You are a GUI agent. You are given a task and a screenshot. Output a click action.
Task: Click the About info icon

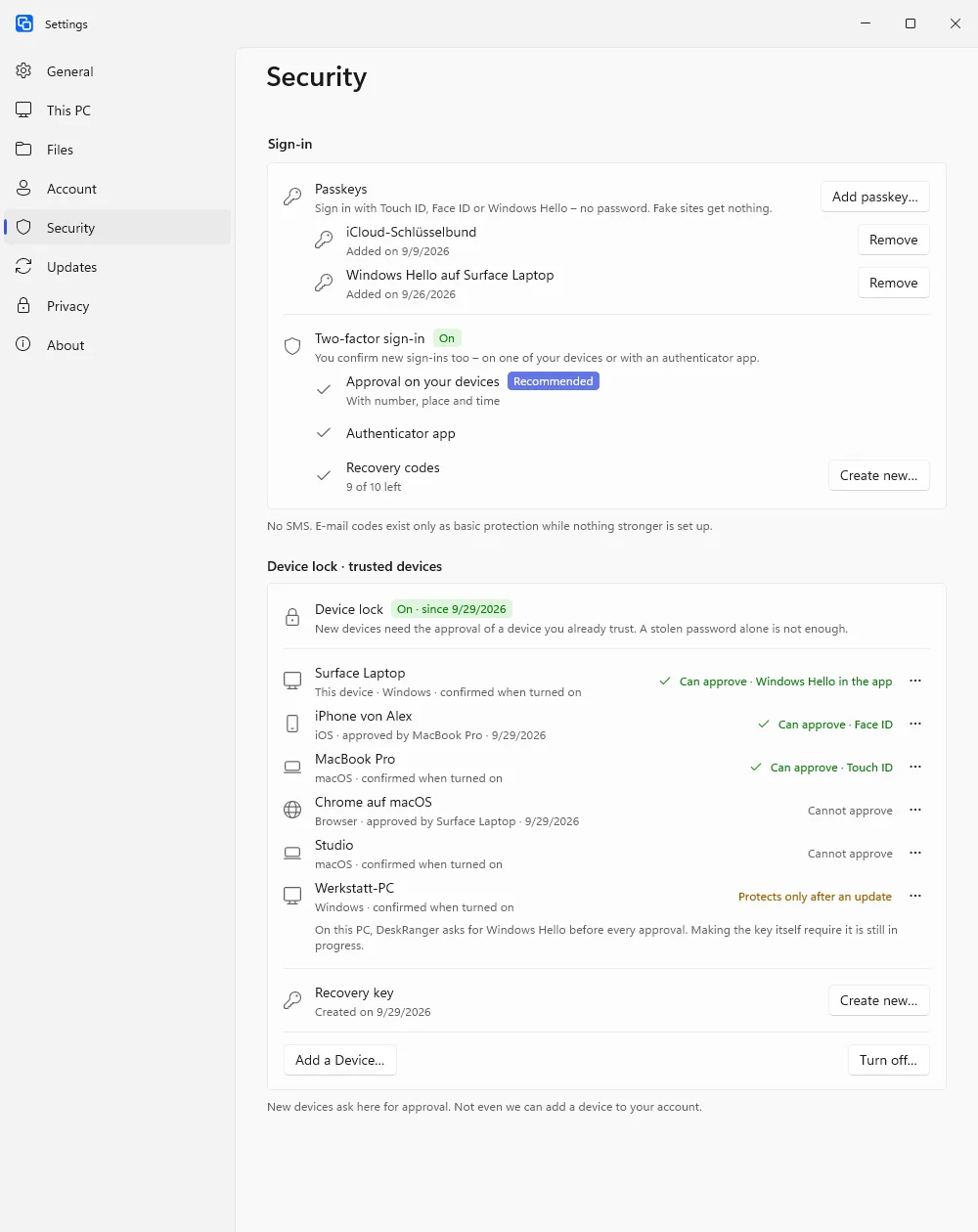23,344
